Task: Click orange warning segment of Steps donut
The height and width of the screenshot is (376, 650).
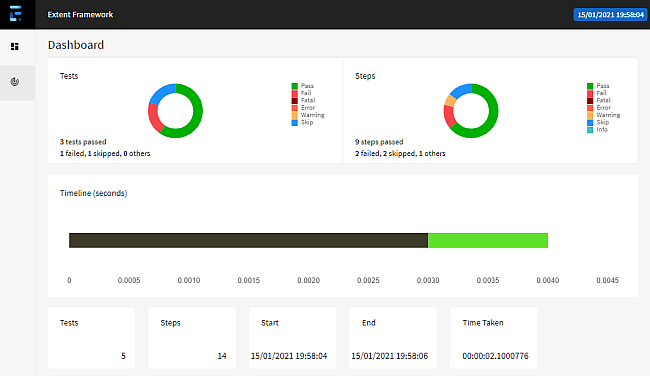Action: tap(450, 100)
